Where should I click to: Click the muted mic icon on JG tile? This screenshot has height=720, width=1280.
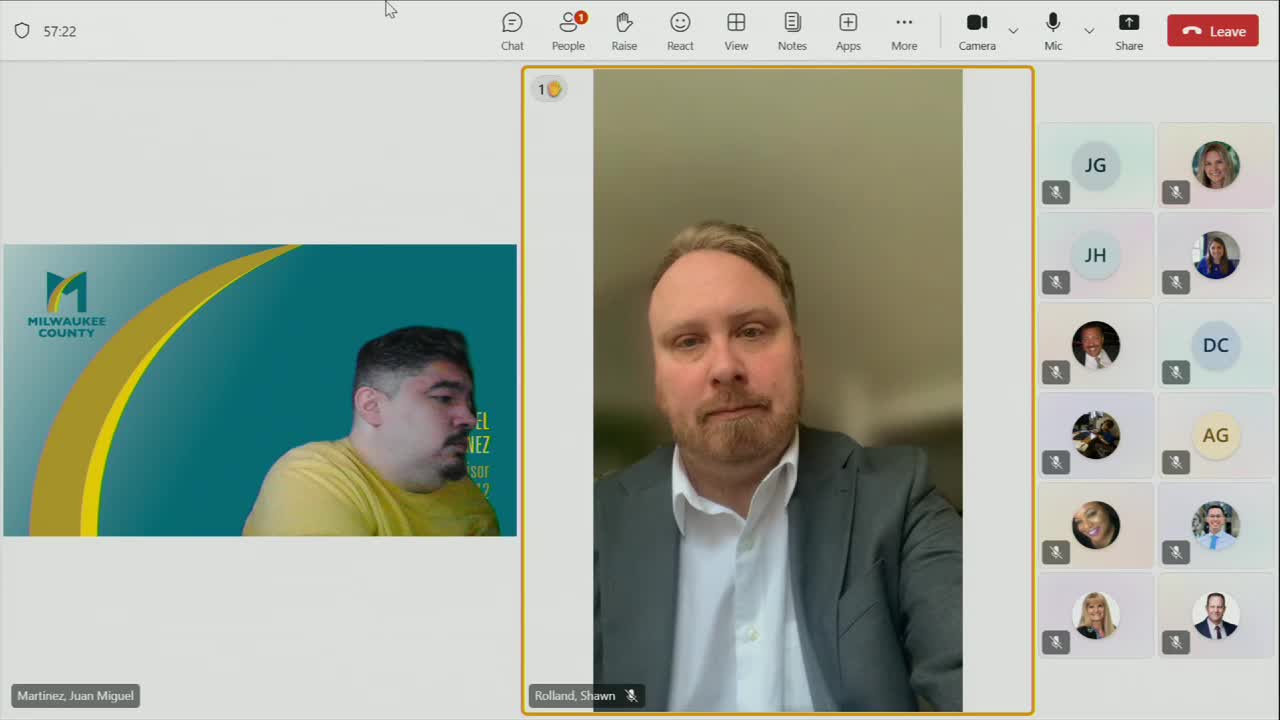tap(1056, 192)
